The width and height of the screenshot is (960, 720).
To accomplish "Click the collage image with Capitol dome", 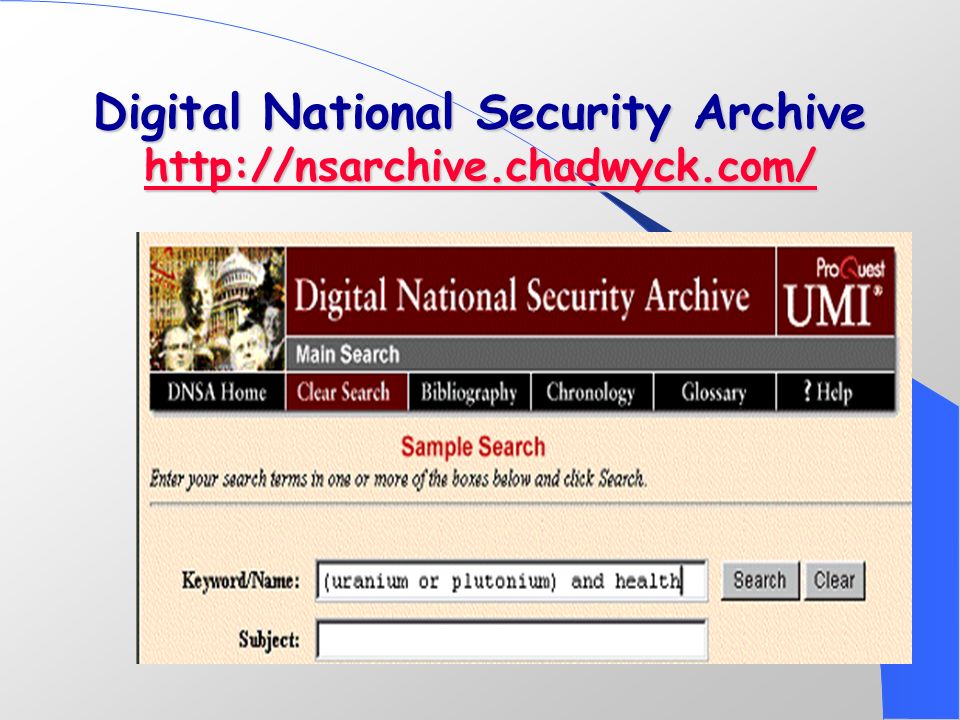I will [x=217, y=309].
